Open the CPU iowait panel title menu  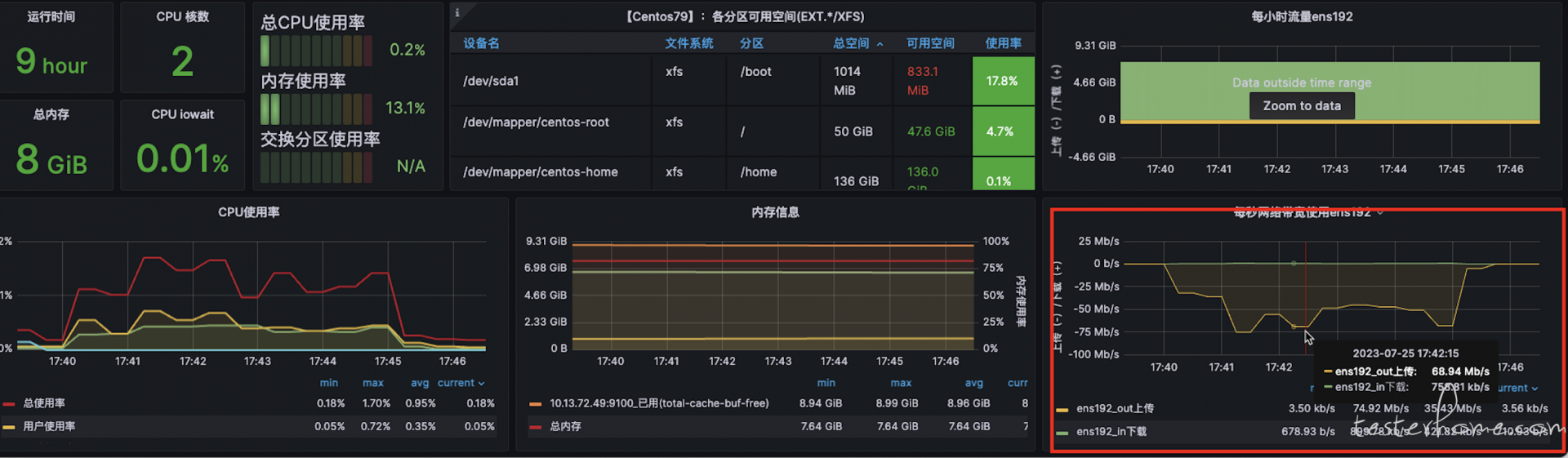(182, 114)
